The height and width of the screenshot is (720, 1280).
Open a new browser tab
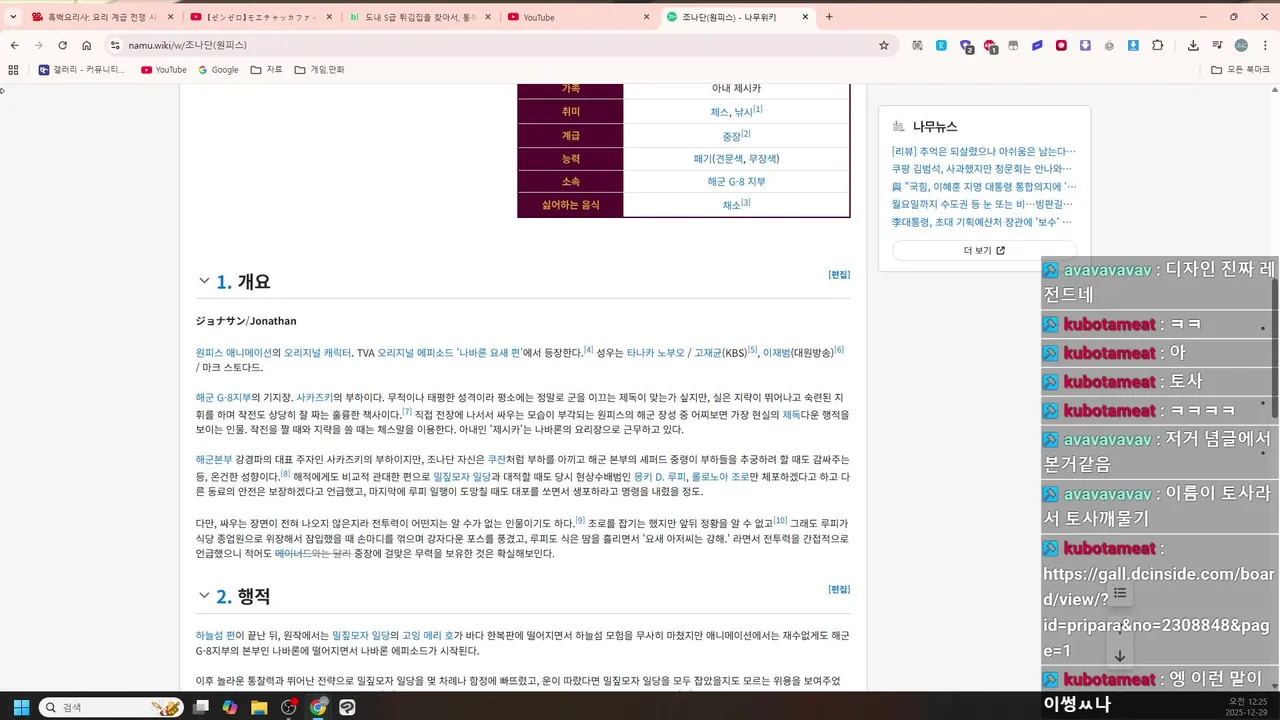pyautogui.click(x=829, y=17)
